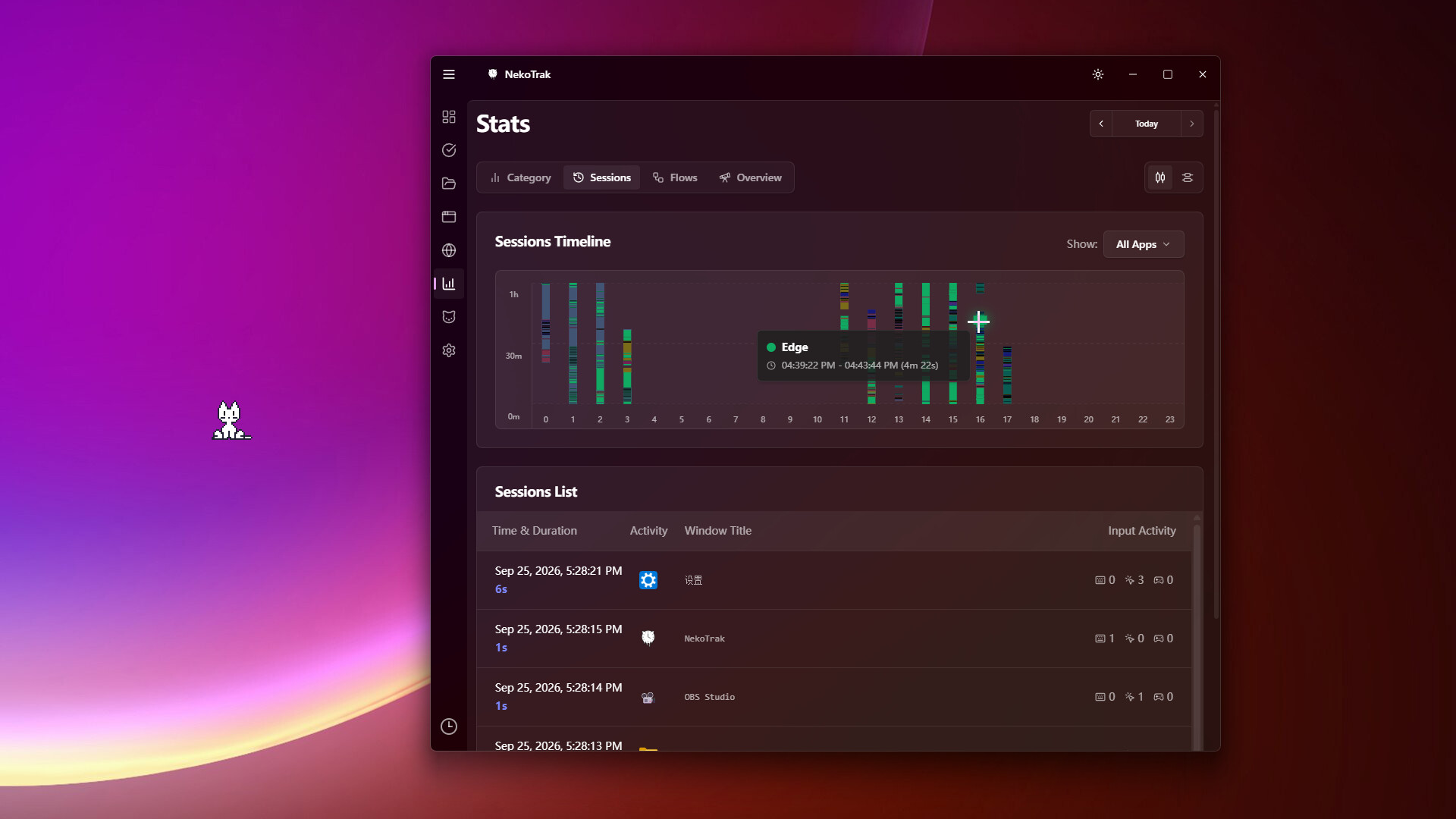Click the clock icon at sidebar bottom
Viewport: 1456px width, 819px height.
449,726
